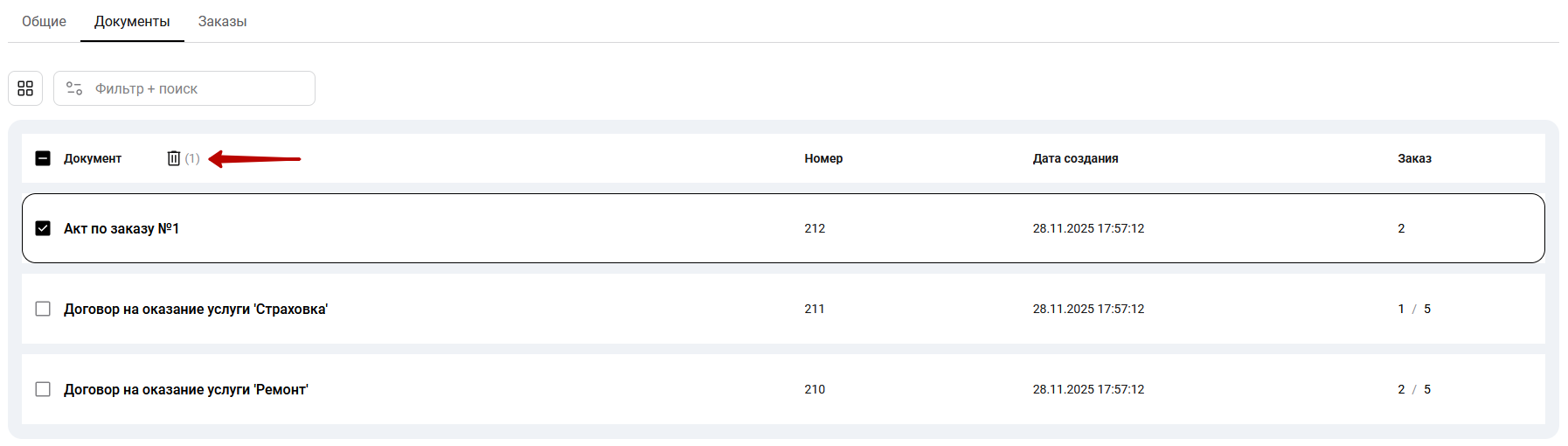Image resolution: width=1568 pixels, height=446 pixels.
Task: Select the Документы tab
Action: 132,21
